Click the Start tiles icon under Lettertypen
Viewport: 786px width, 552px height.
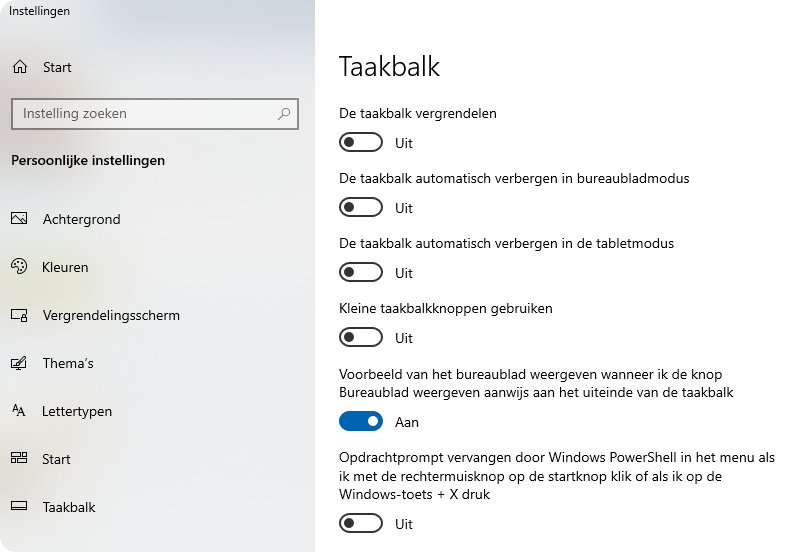click(x=19, y=459)
